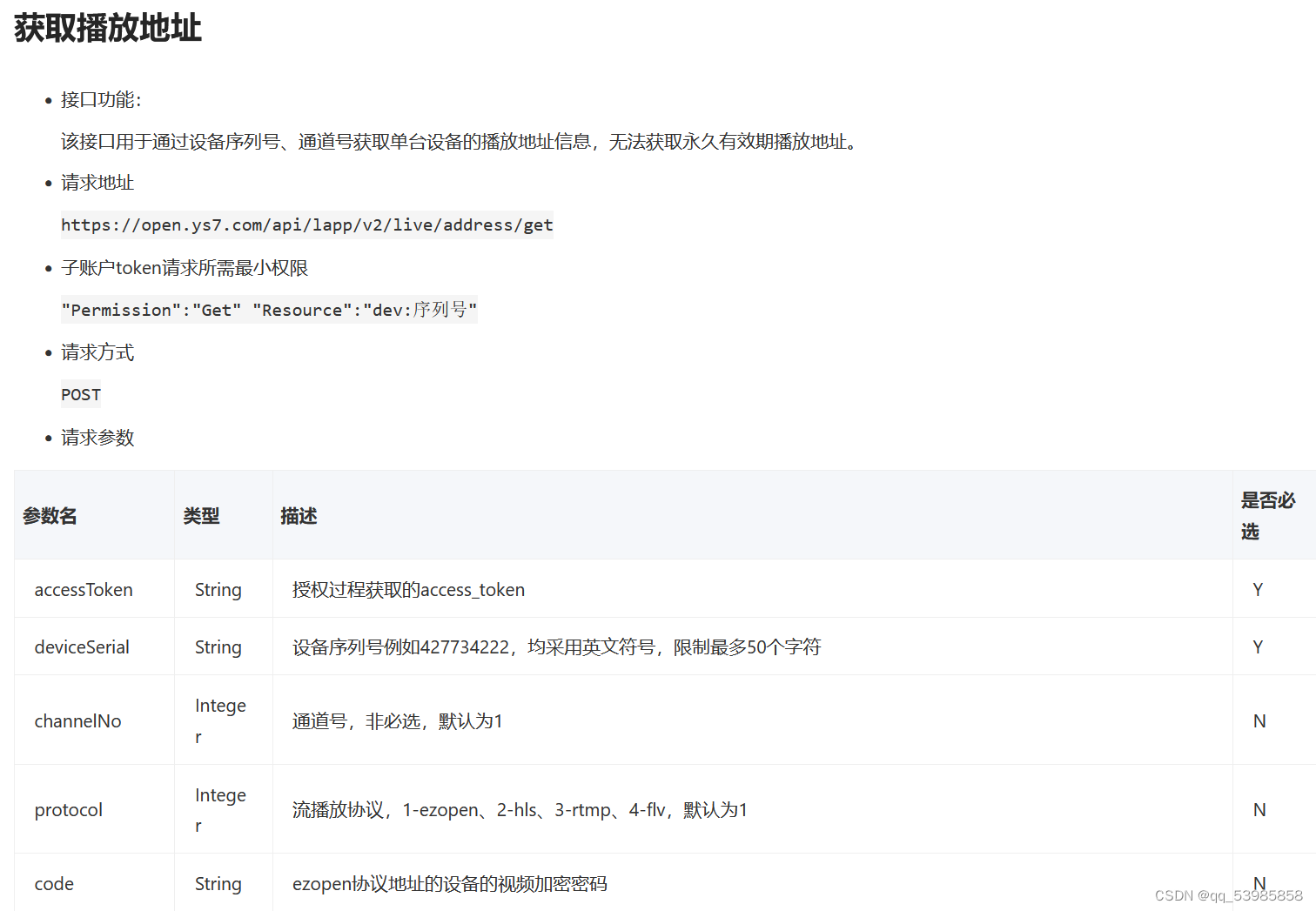Viewport: 1316px width, 911px height.
Task: Select the POST method code block
Action: pos(80,394)
